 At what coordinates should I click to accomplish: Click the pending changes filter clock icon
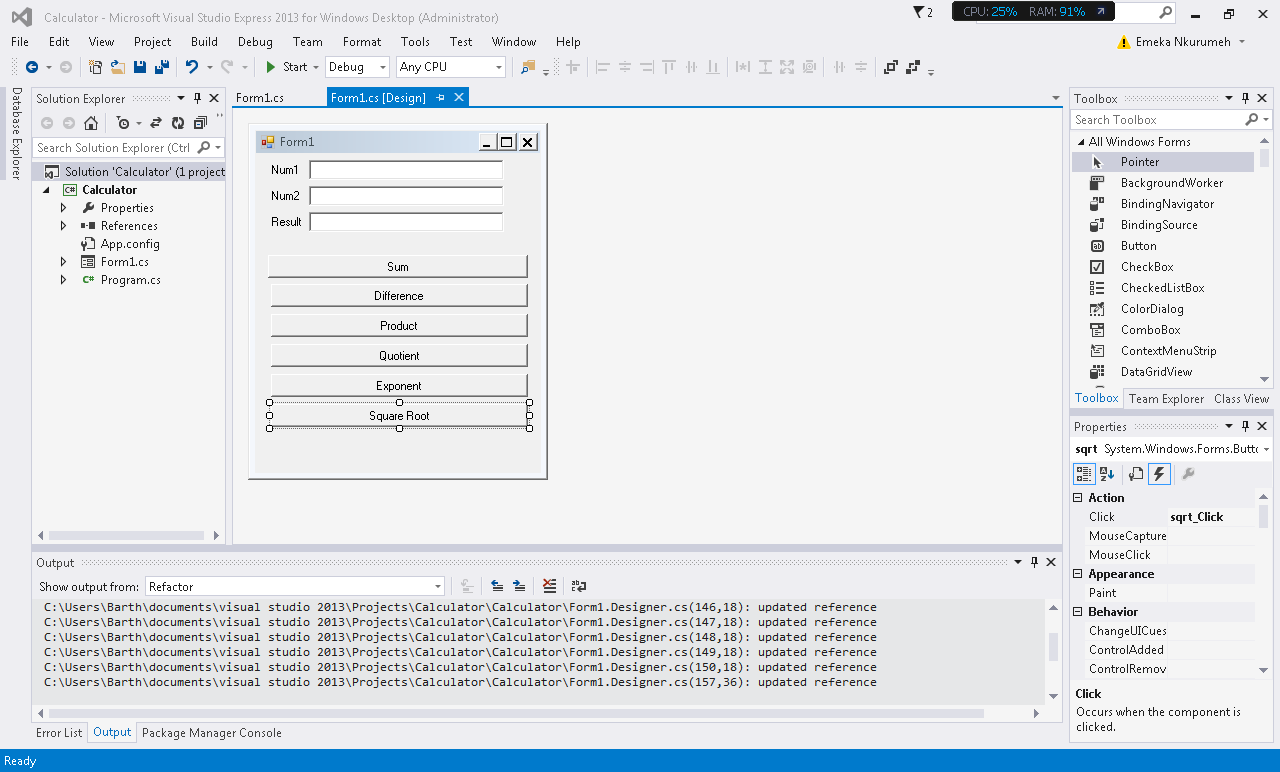(123, 123)
